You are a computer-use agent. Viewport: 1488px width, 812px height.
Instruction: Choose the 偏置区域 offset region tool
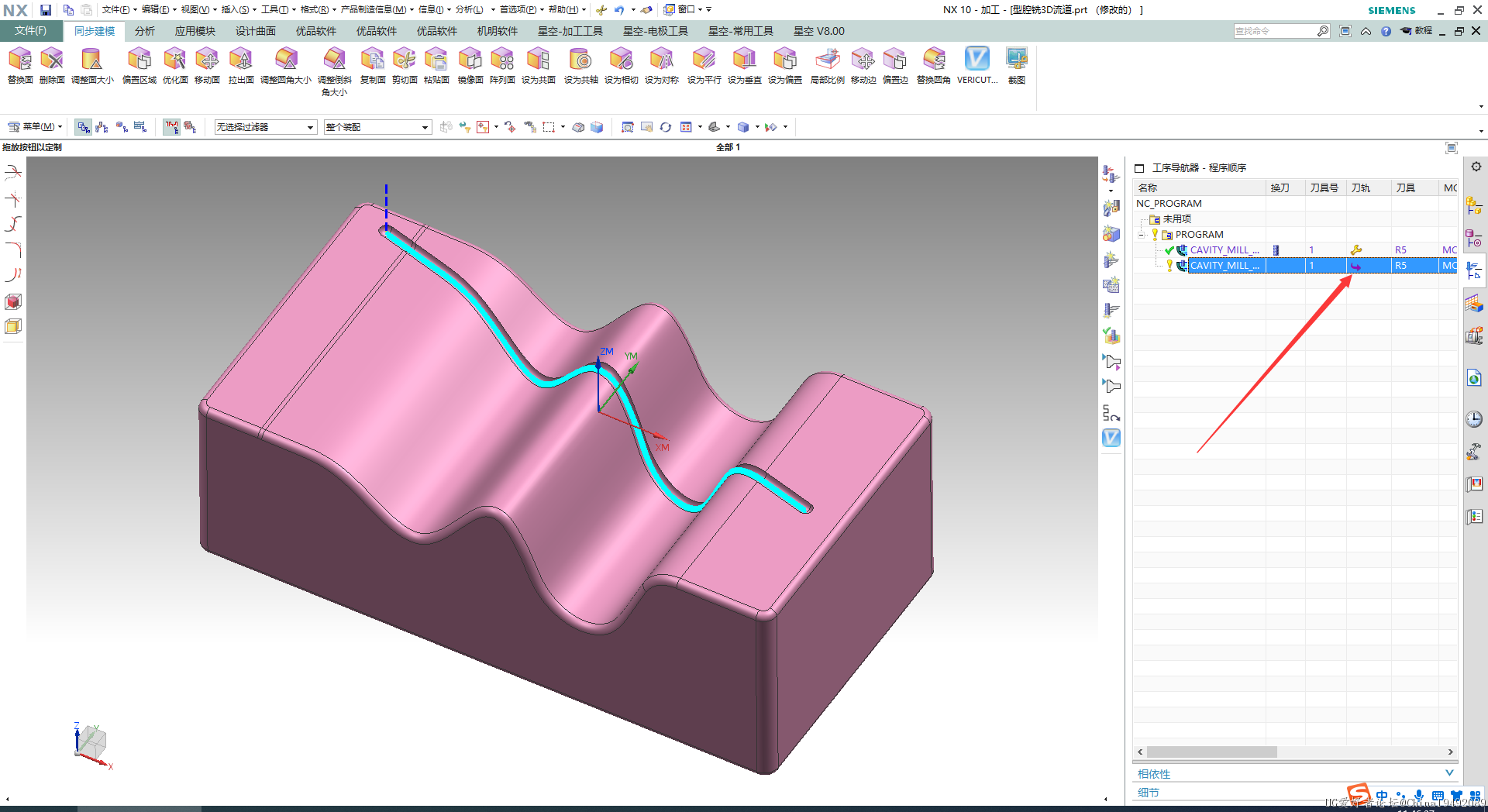click(139, 65)
